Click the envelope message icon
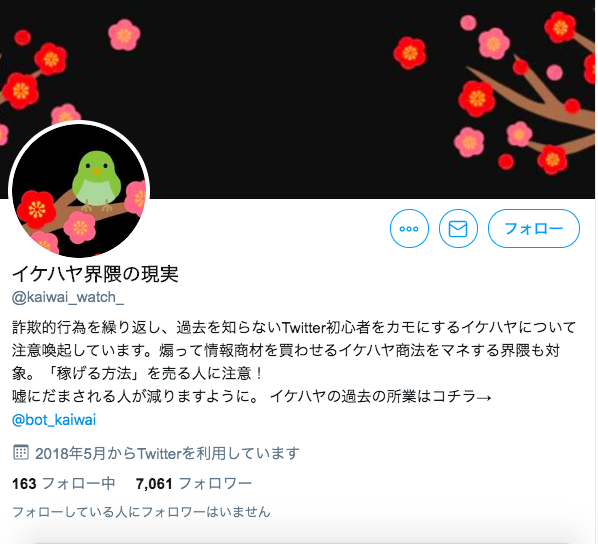 458,229
